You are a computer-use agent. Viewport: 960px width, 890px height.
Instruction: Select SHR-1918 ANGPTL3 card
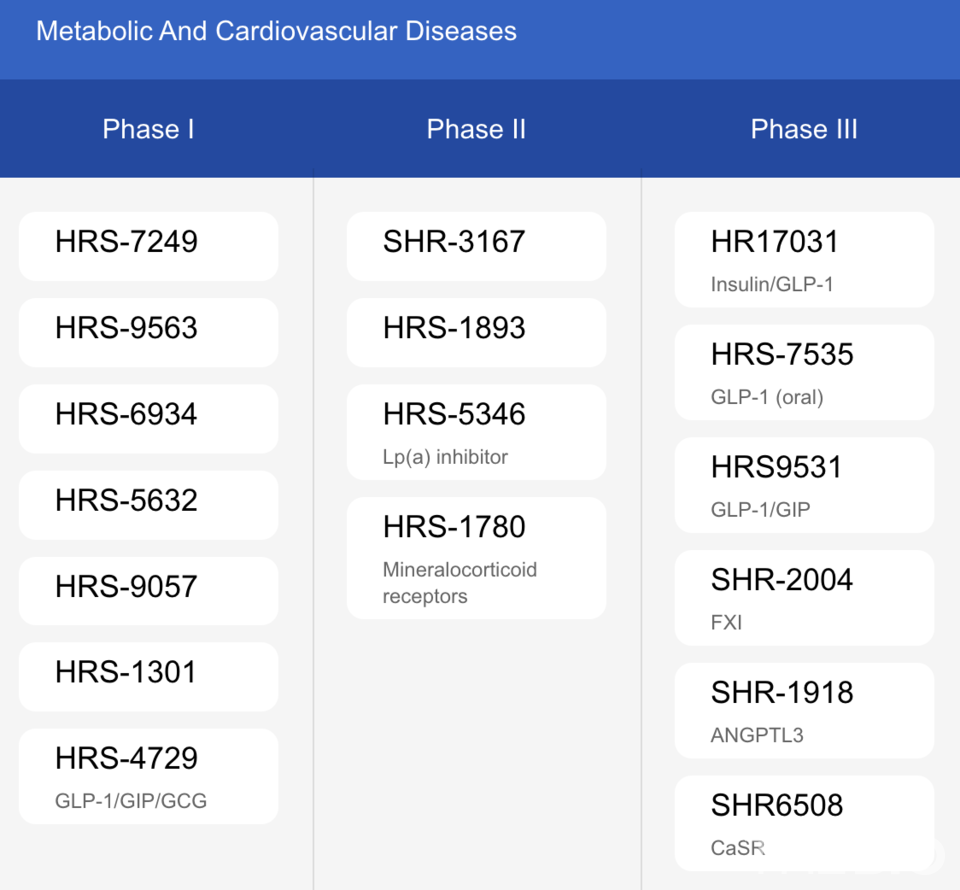pos(804,711)
